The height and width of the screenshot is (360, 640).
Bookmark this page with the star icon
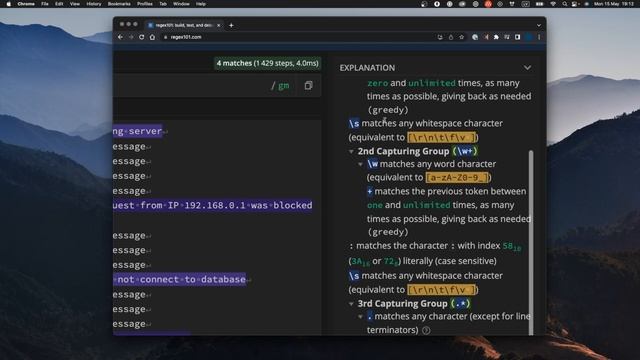(462, 37)
